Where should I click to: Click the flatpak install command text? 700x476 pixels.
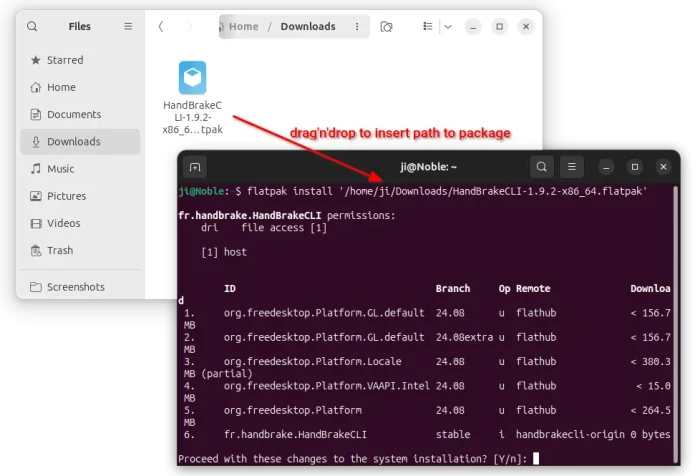tap(447, 192)
